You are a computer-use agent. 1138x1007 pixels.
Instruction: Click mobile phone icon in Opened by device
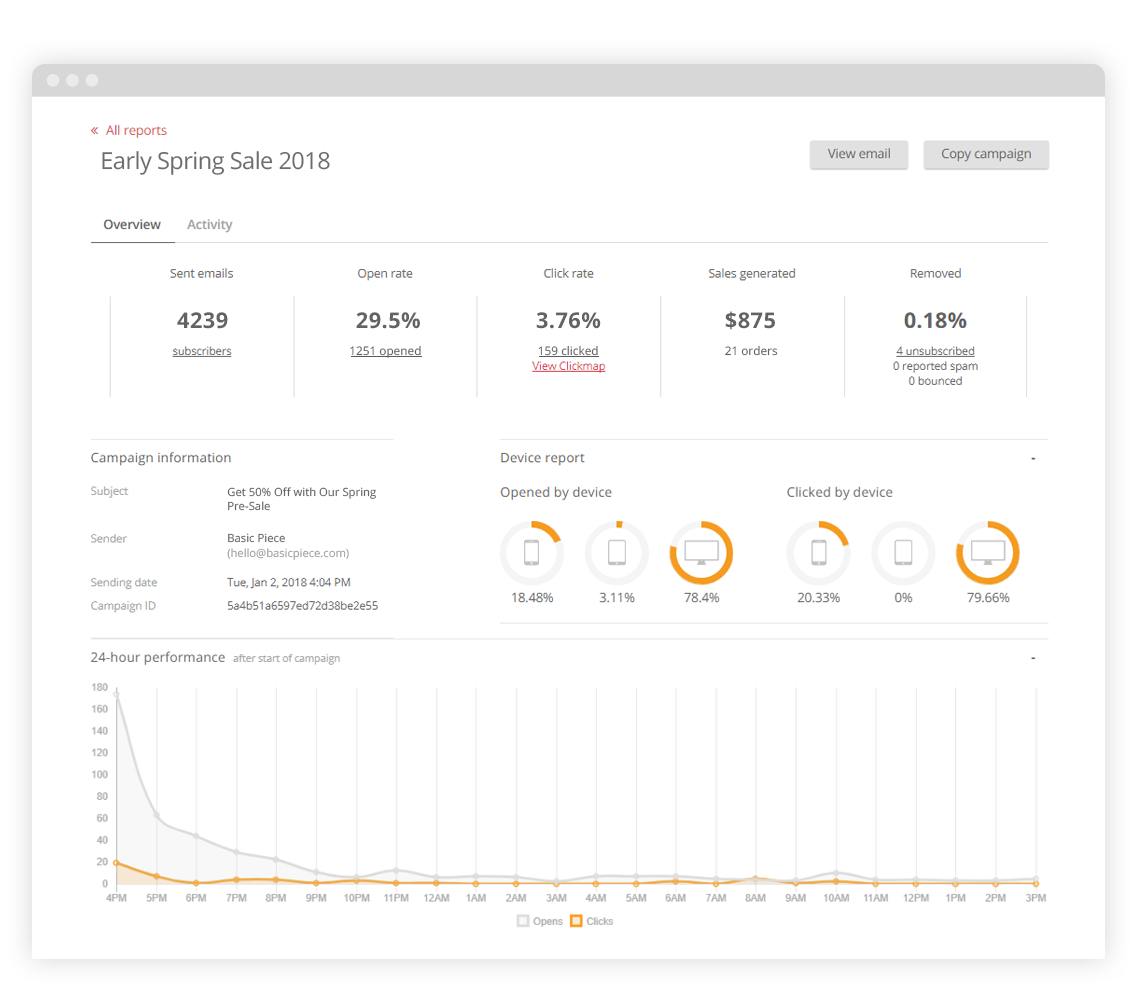[x=532, y=553]
